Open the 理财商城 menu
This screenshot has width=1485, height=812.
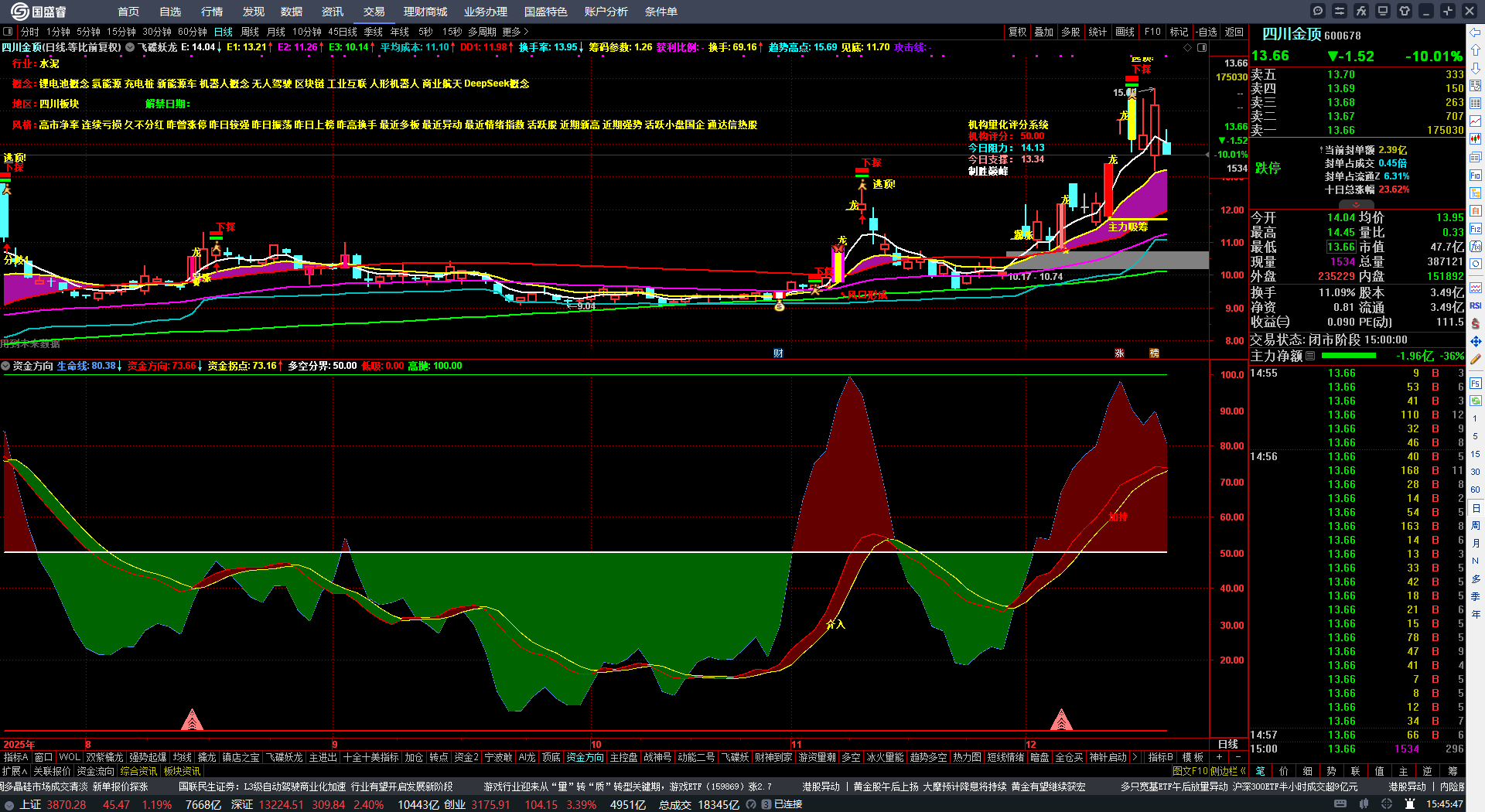425,12
